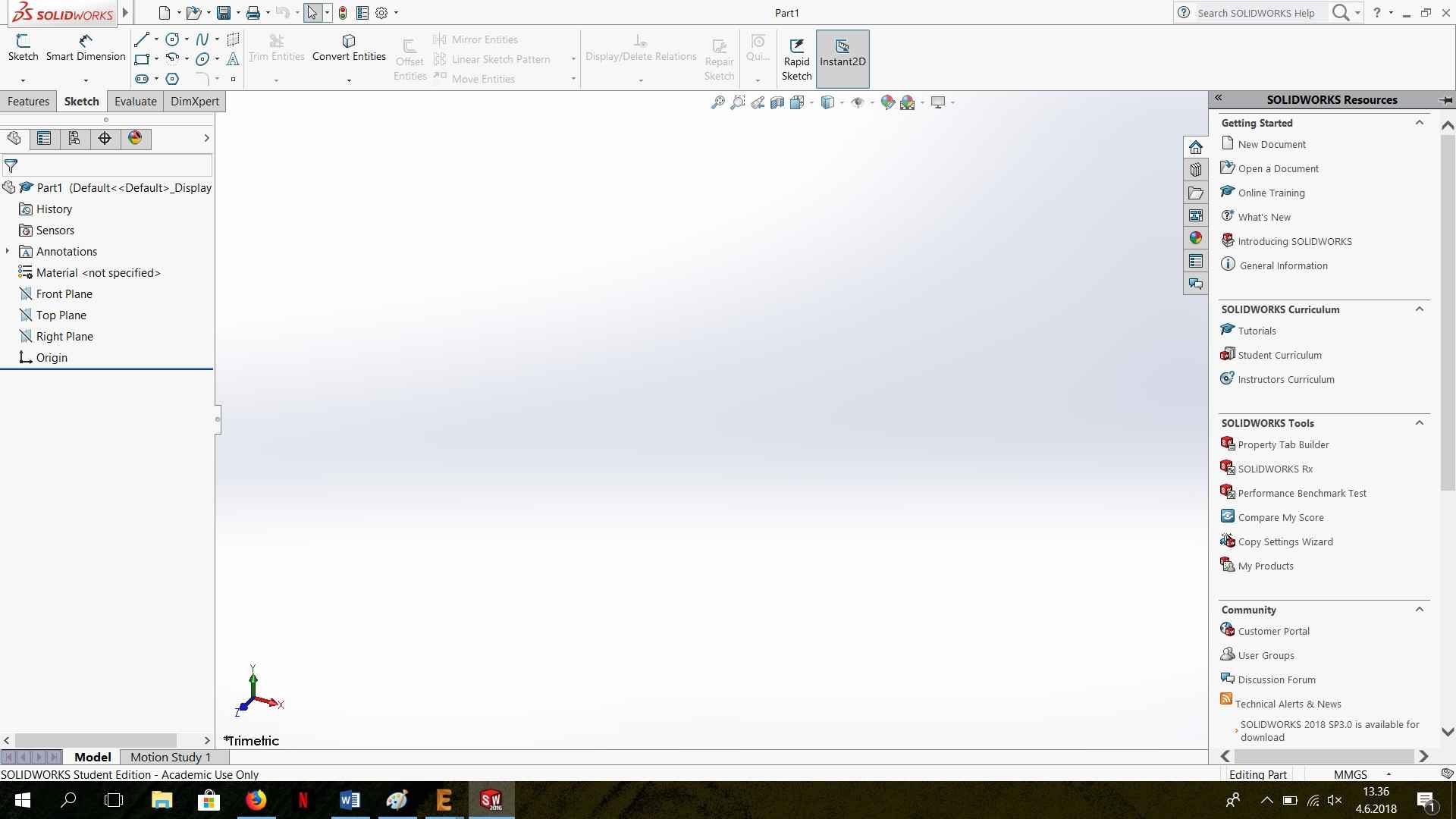The height and width of the screenshot is (819, 1456).
Task: Open the Windows Start menu
Action: coord(22,800)
